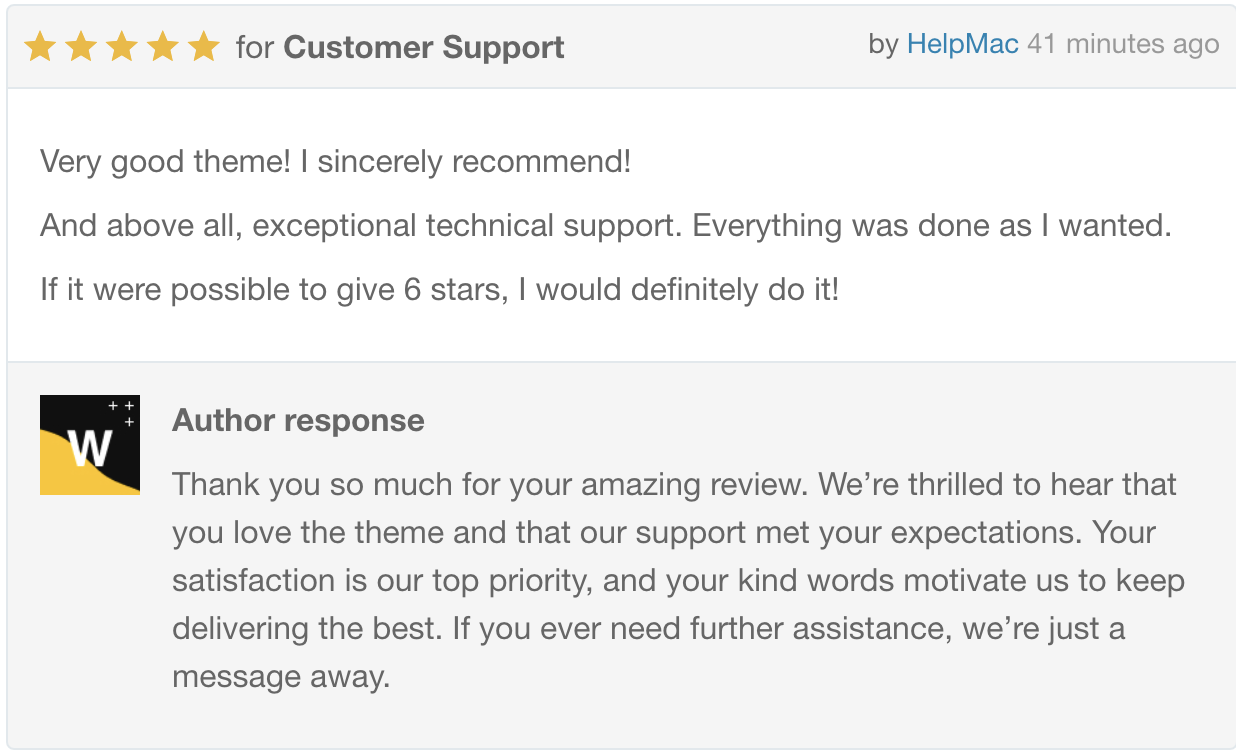
Task: Click the 'satisfaction is our top priority' line
Action: [x=678, y=581]
